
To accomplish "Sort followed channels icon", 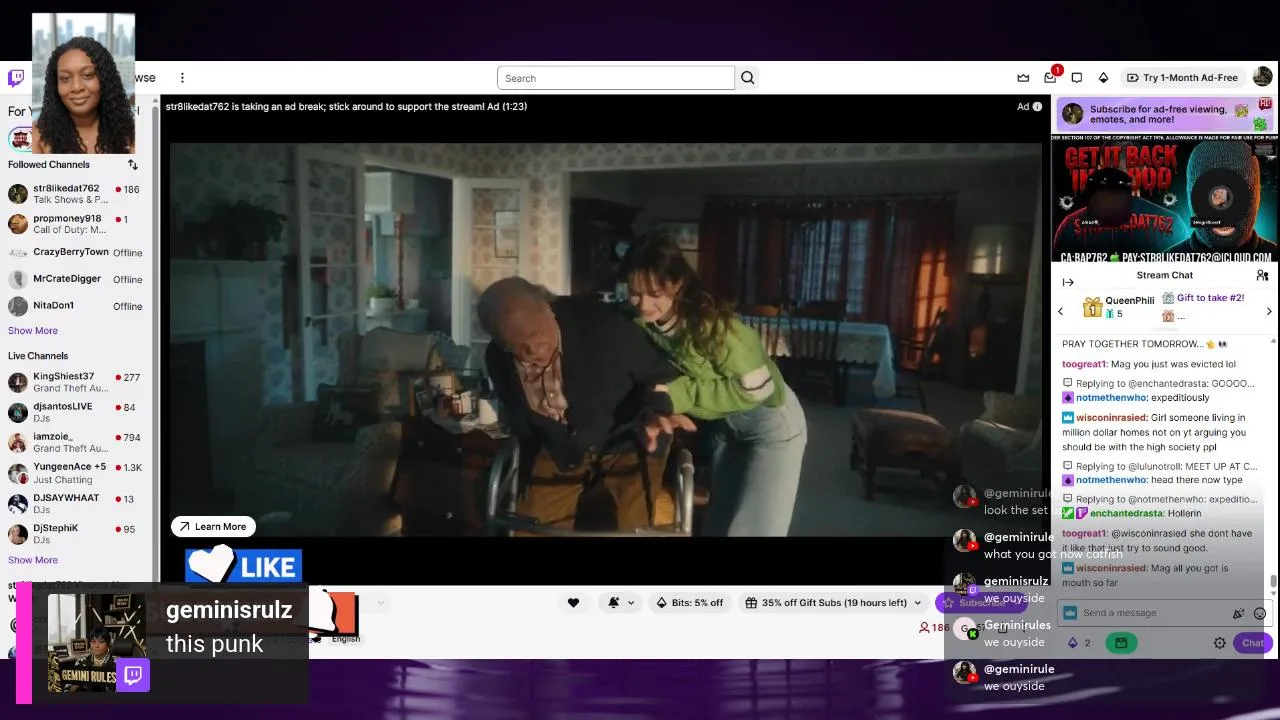I will click(x=132, y=165).
